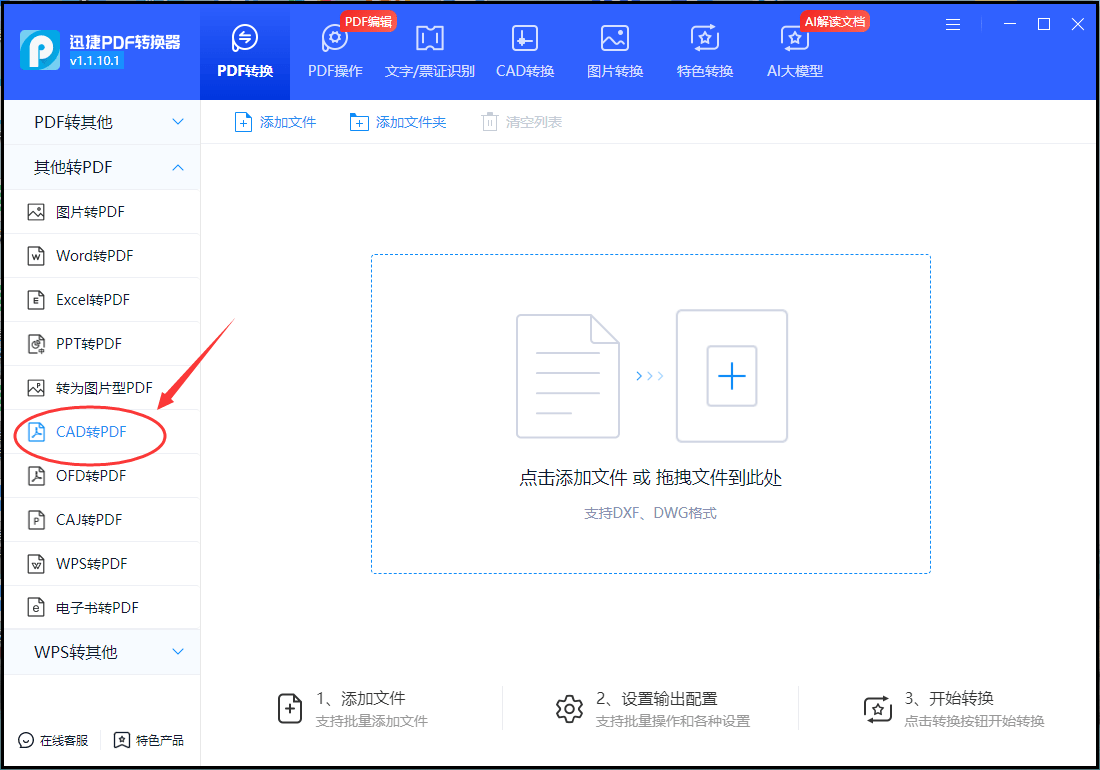Open the 图片转换 tab
This screenshot has height=770, width=1100.
point(615,50)
